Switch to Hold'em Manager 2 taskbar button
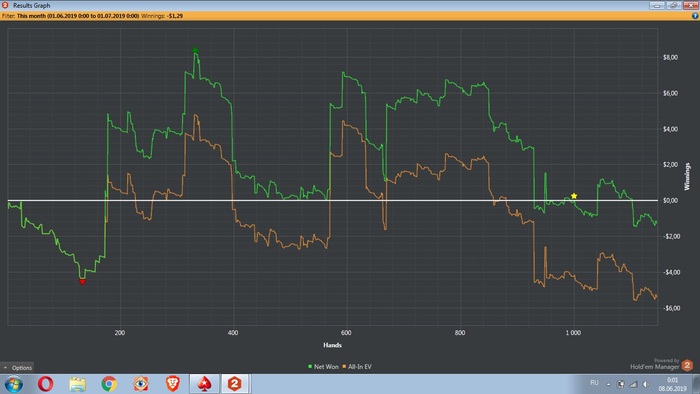 [235, 384]
